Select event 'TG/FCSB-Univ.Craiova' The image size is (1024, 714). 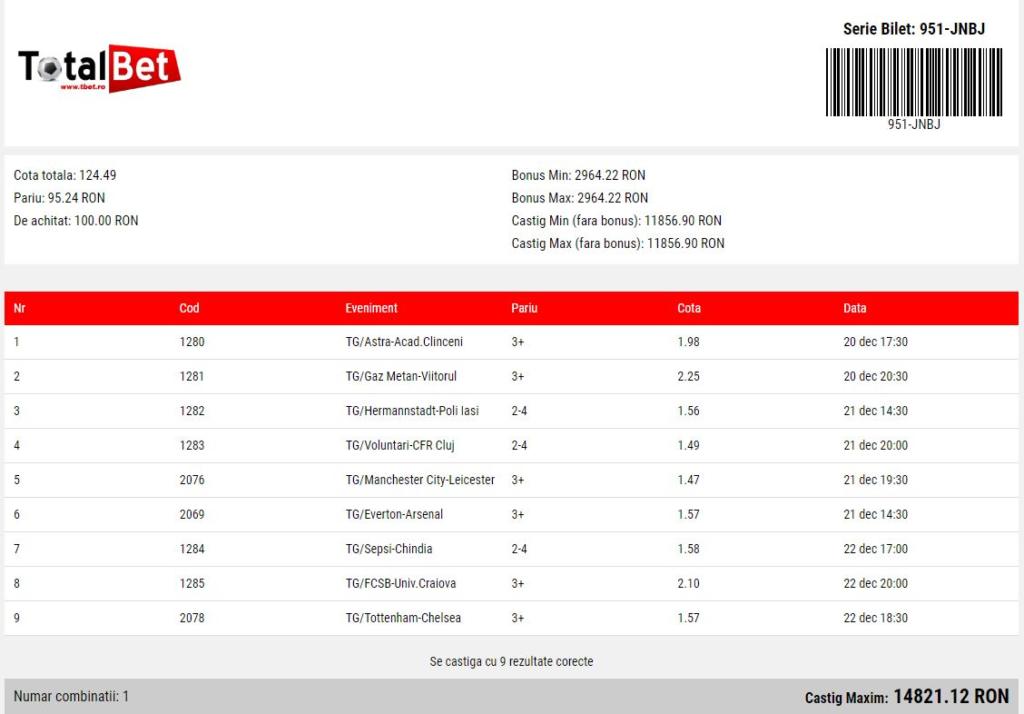pyautogui.click(x=400, y=583)
